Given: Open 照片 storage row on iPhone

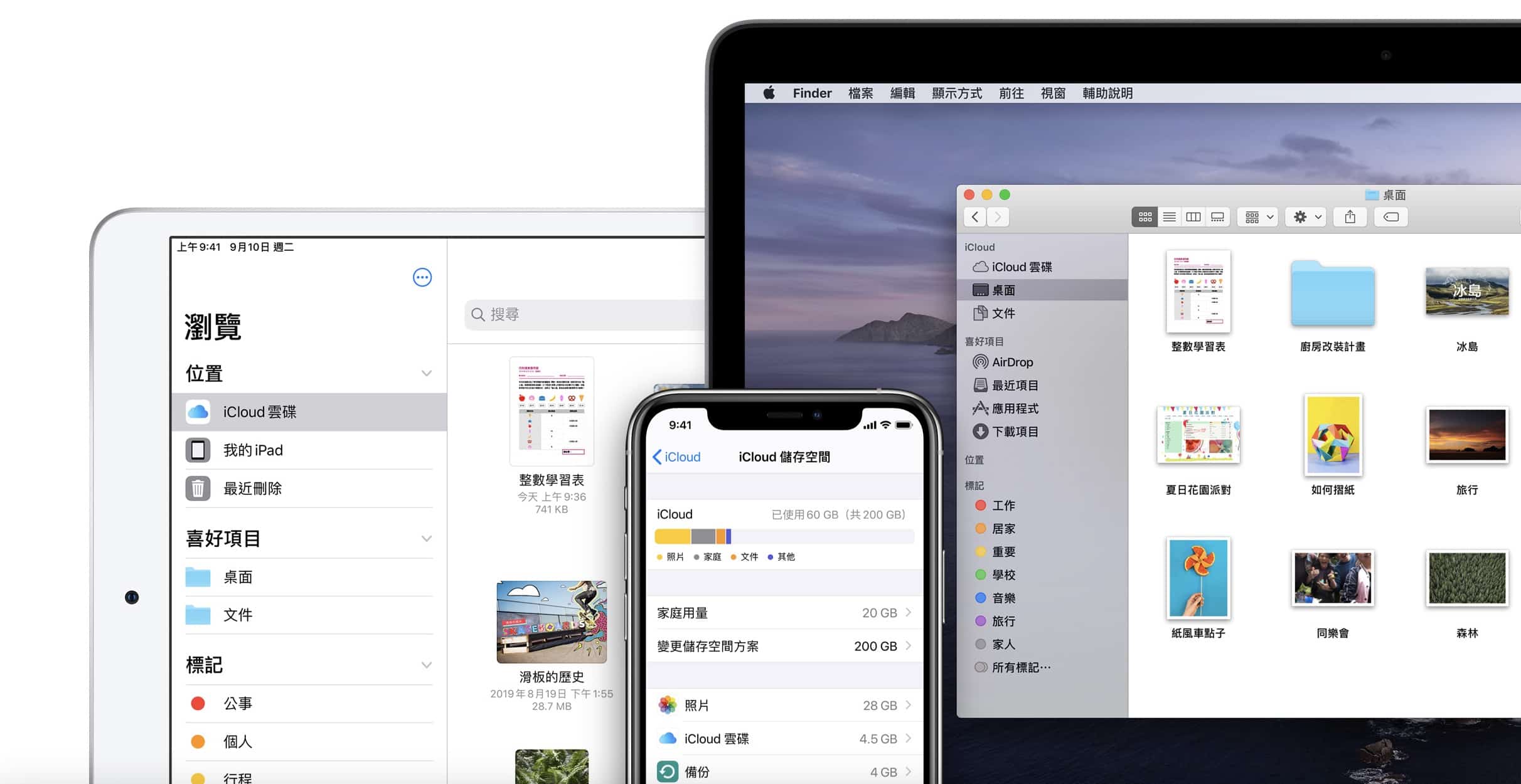Looking at the screenshot, I should point(784,706).
